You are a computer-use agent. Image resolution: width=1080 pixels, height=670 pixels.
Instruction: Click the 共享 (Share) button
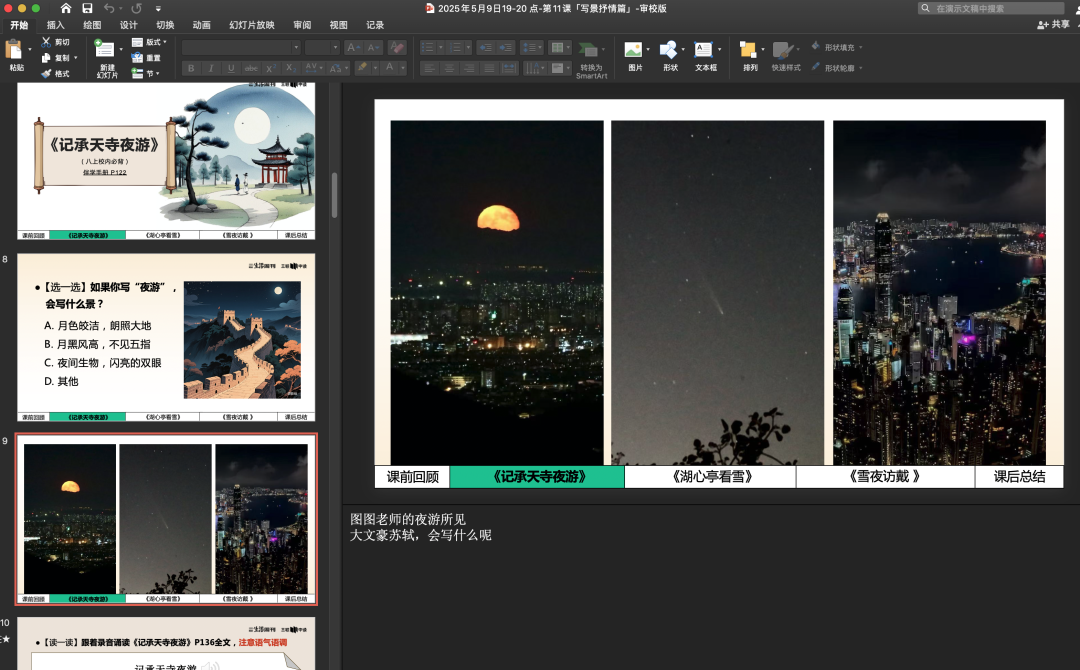coord(1054,24)
